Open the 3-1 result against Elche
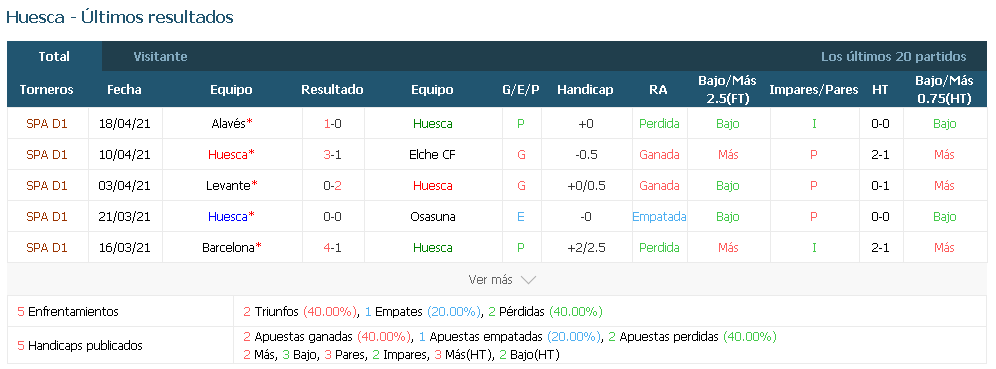This screenshot has width=996, height=369. point(332,154)
